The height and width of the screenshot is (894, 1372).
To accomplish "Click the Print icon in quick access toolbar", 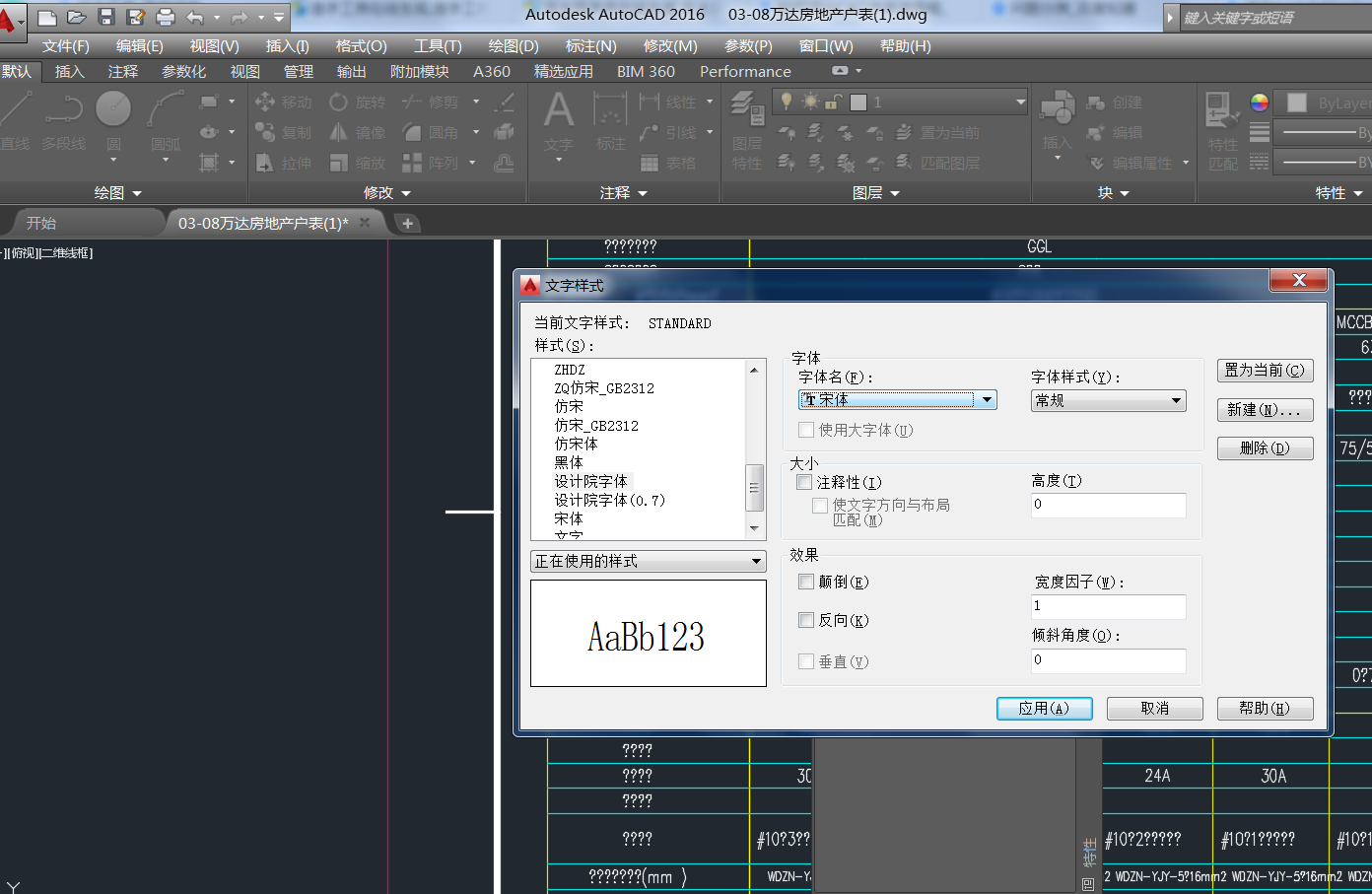I will (x=166, y=17).
